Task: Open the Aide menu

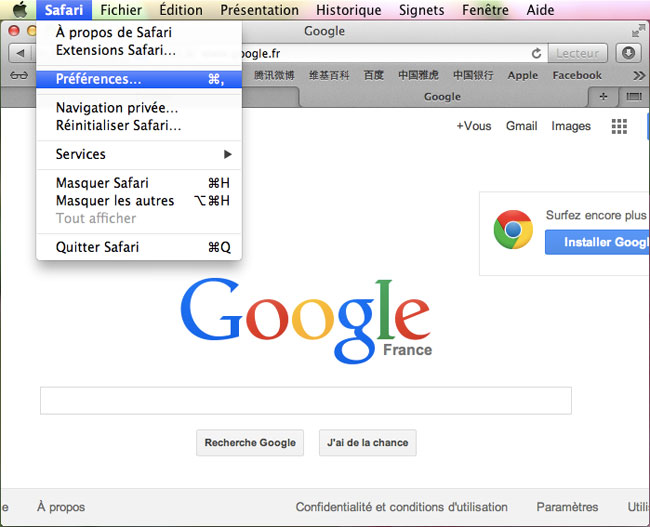Action: (540, 10)
